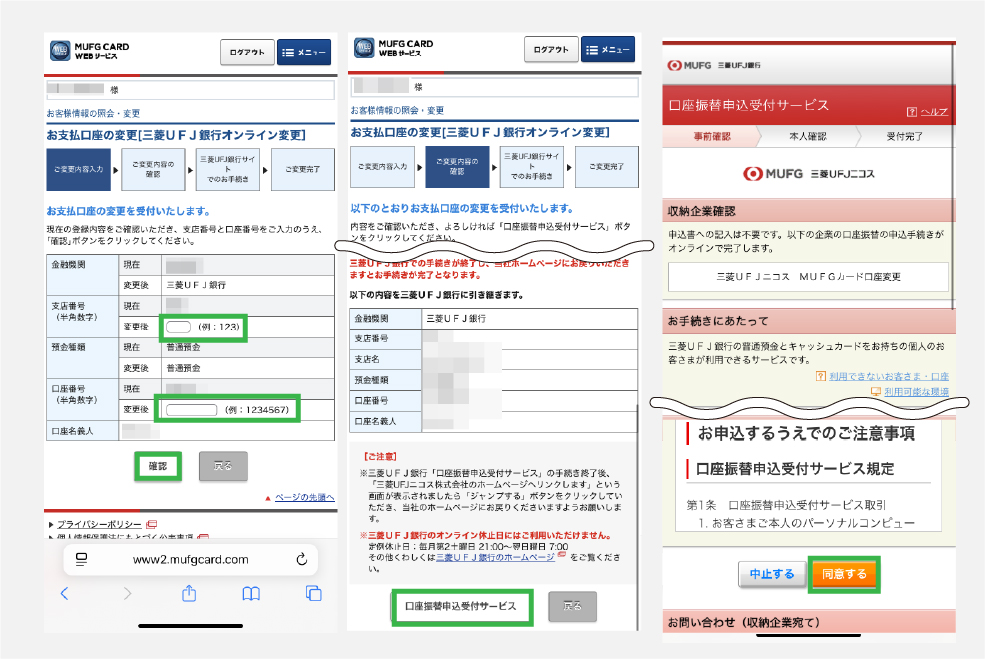Focus the 口座番号 変更後 input field
Screen dimensions: 985x659
pyautogui.click(x=192, y=410)
